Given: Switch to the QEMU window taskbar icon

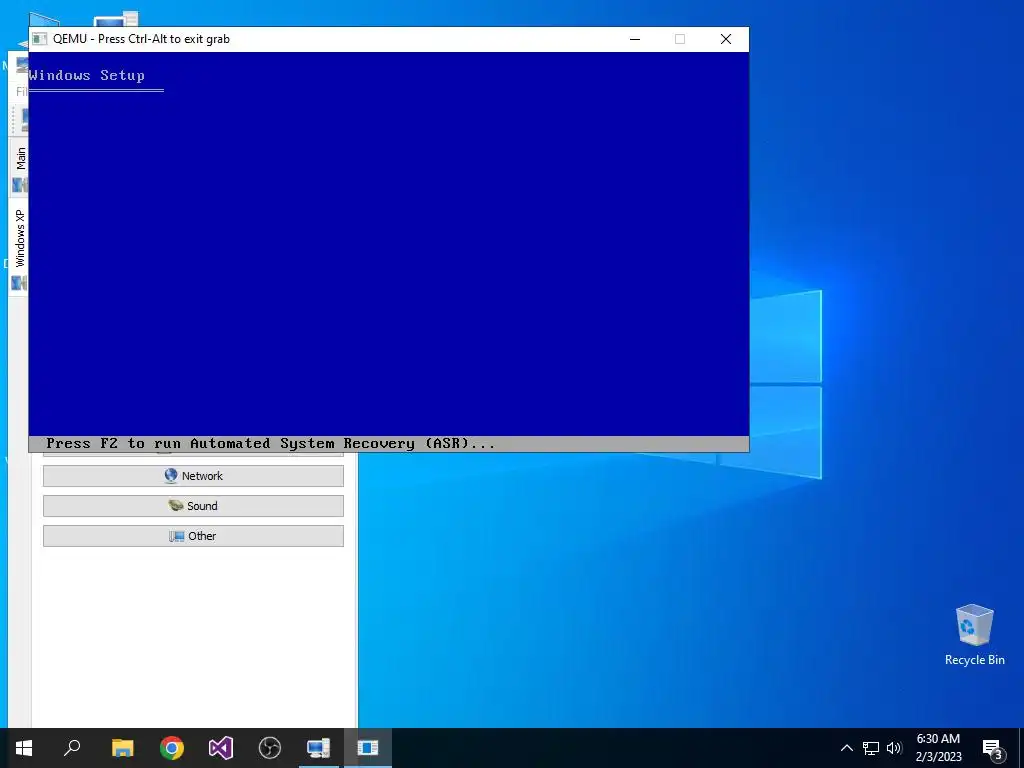Looking at the screenshot, I should [368, 748].
